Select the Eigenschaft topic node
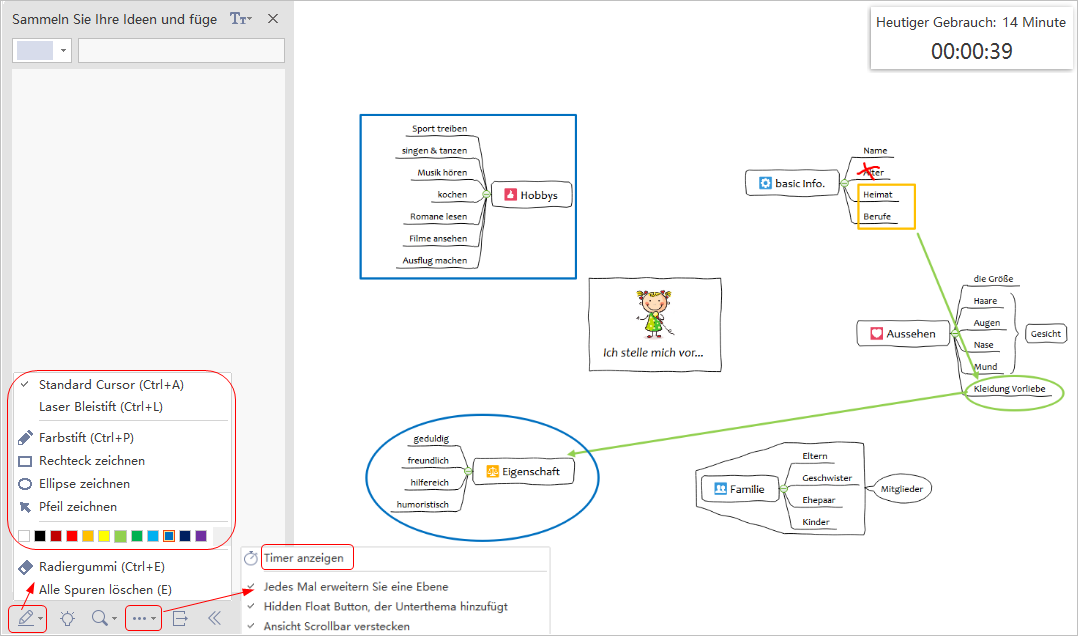 [524, 472]
